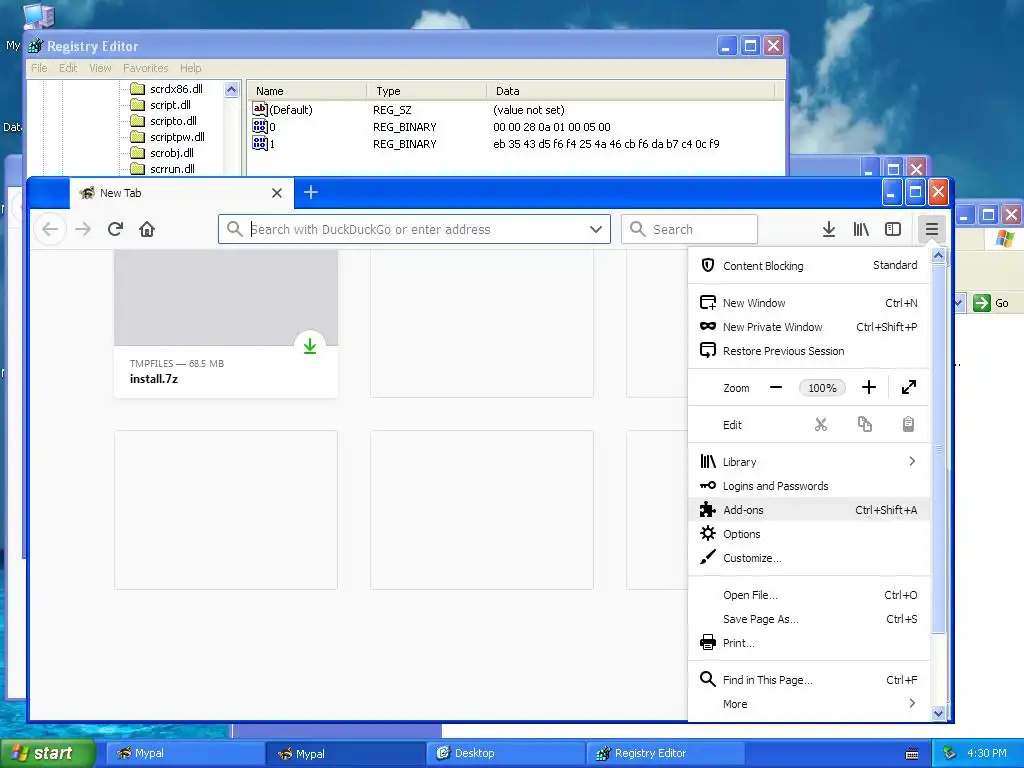Viewport: 1024px width, 768px height.
Task: Select Restore Previous Session
Action: pos(808,351)
